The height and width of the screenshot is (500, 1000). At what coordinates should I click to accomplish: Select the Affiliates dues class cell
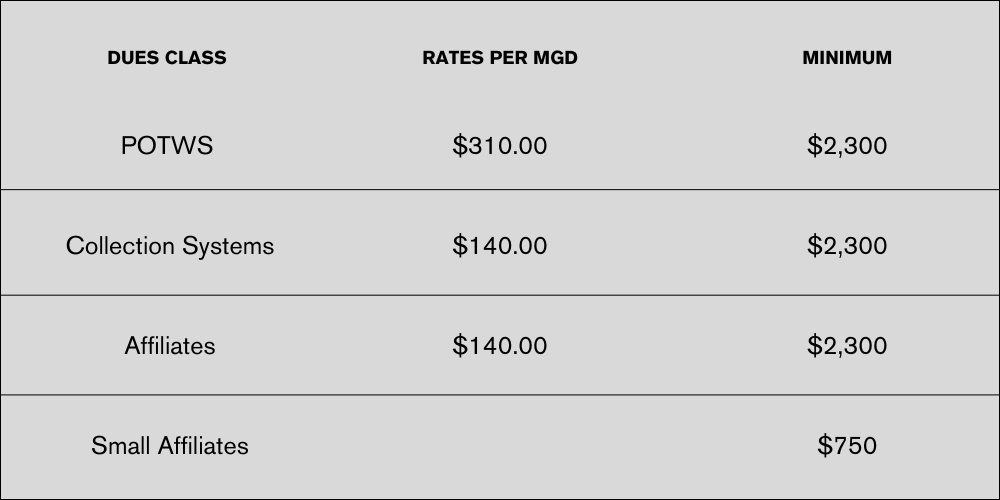pyautogui.click(x=170, y=346)
